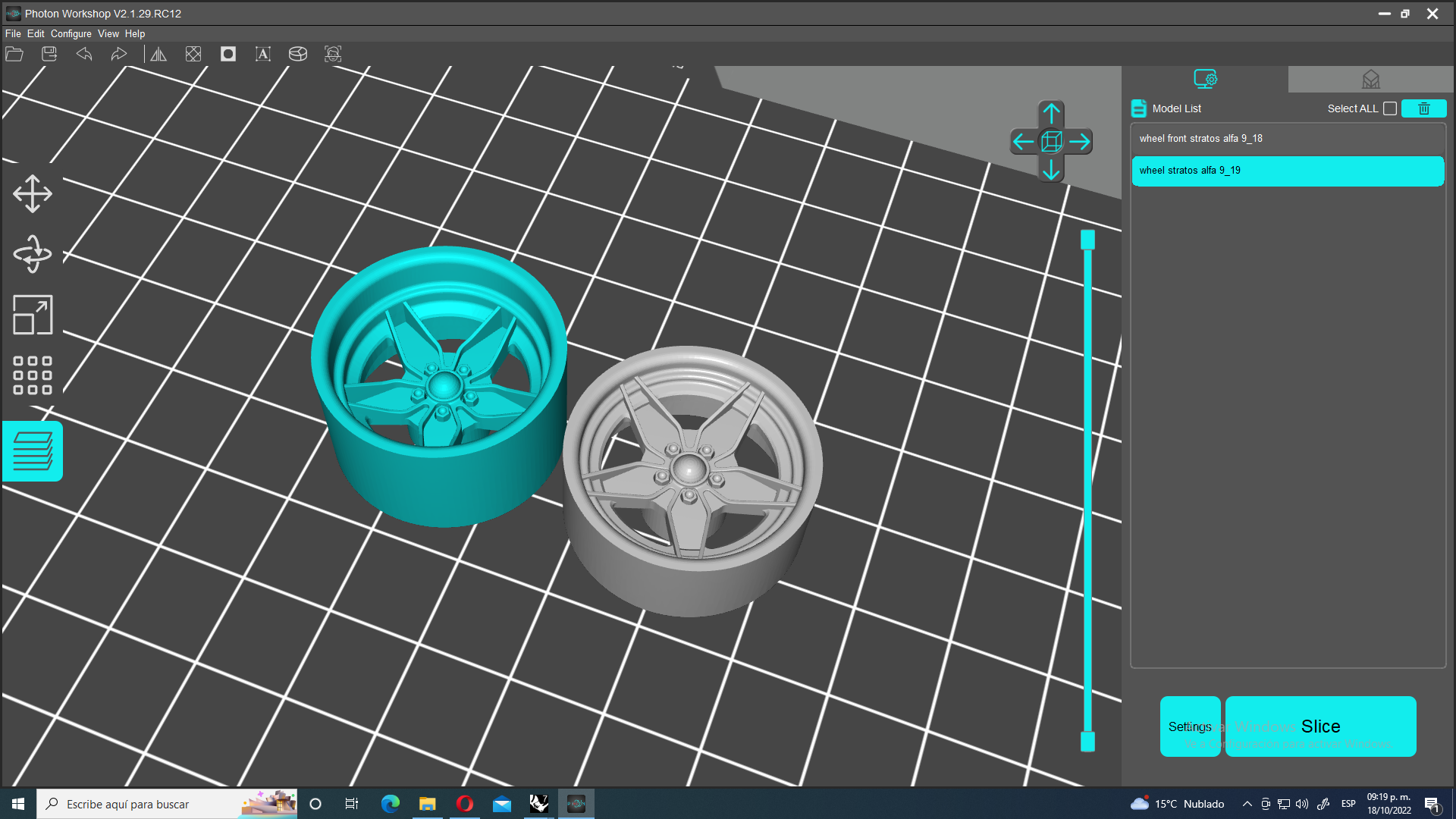
Task: Activate the Scale tool in left sidebar
Action: point(33,315)
